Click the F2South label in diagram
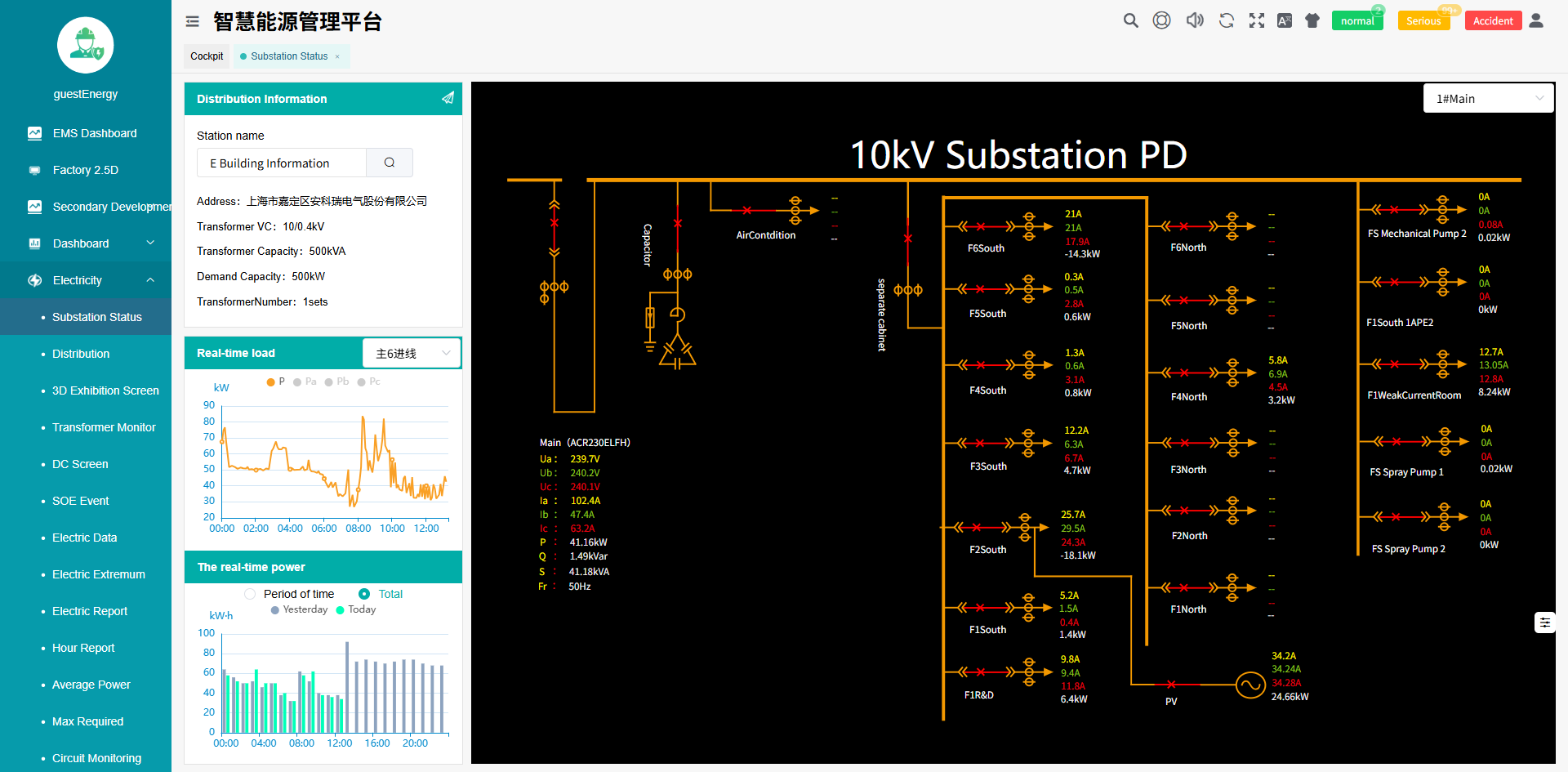Screen dimensions: 1568x772 pos(987,550)
